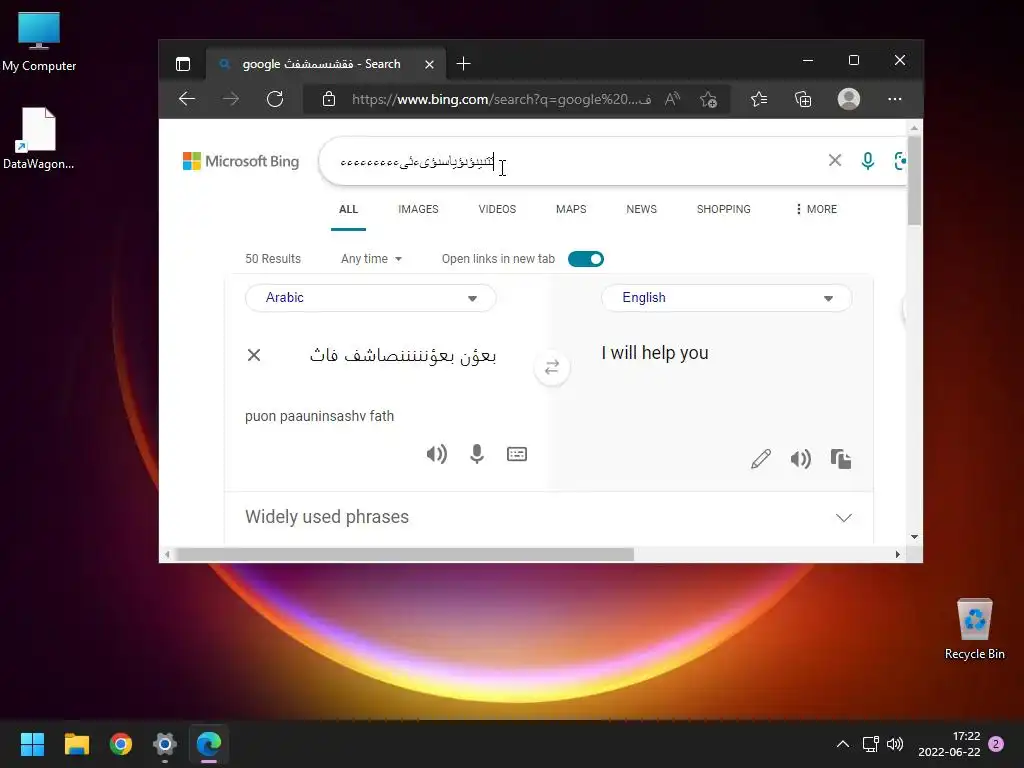Close the google Search tab
The image size is (1024, 768).
click(429, 65)
